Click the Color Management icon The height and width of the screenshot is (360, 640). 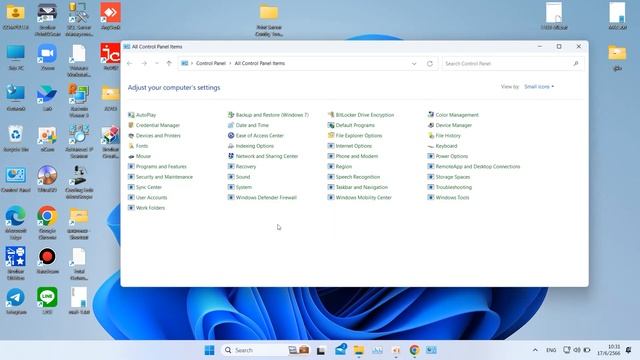tap(431, 115)
